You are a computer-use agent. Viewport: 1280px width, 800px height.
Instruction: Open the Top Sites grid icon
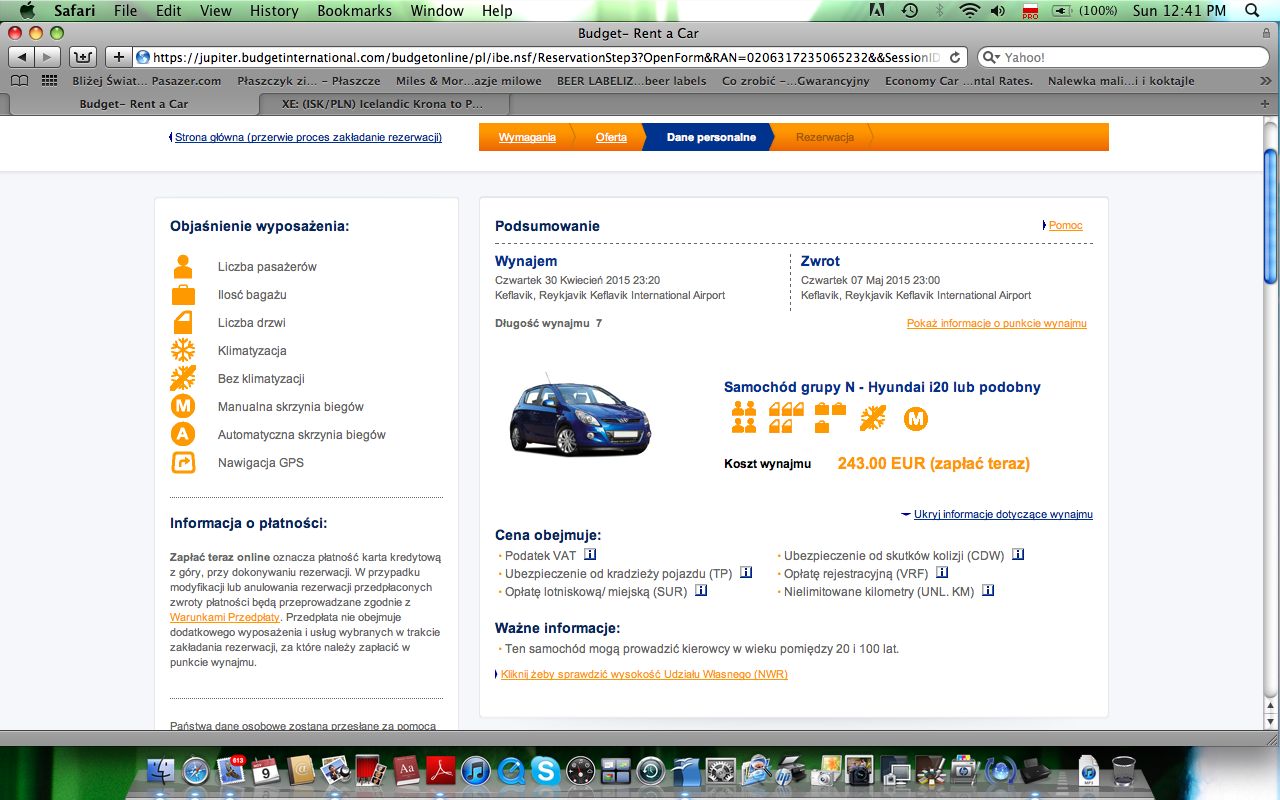[49, 81]
